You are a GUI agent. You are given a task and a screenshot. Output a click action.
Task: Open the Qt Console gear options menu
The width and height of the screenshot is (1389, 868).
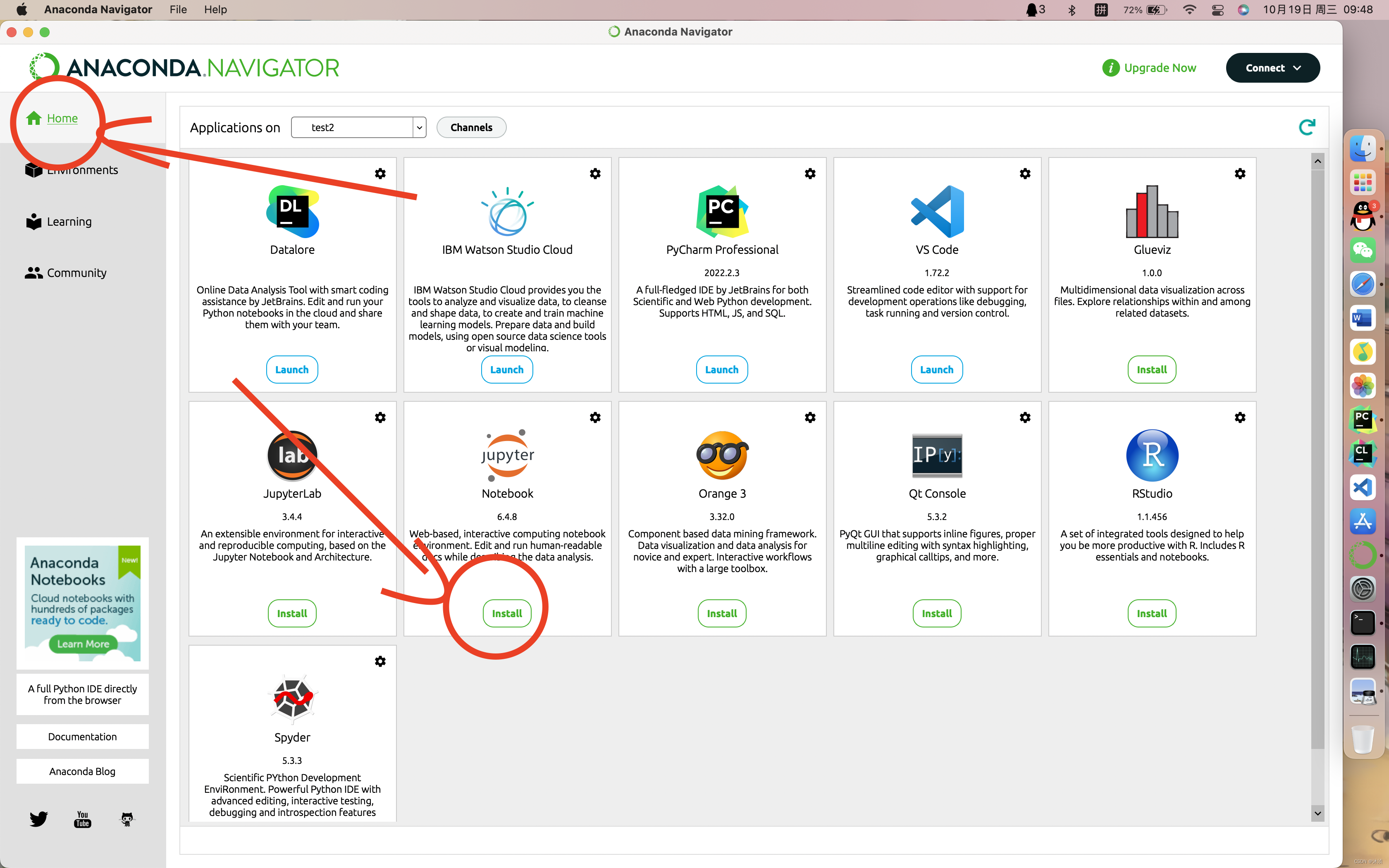click(1025, 417)
